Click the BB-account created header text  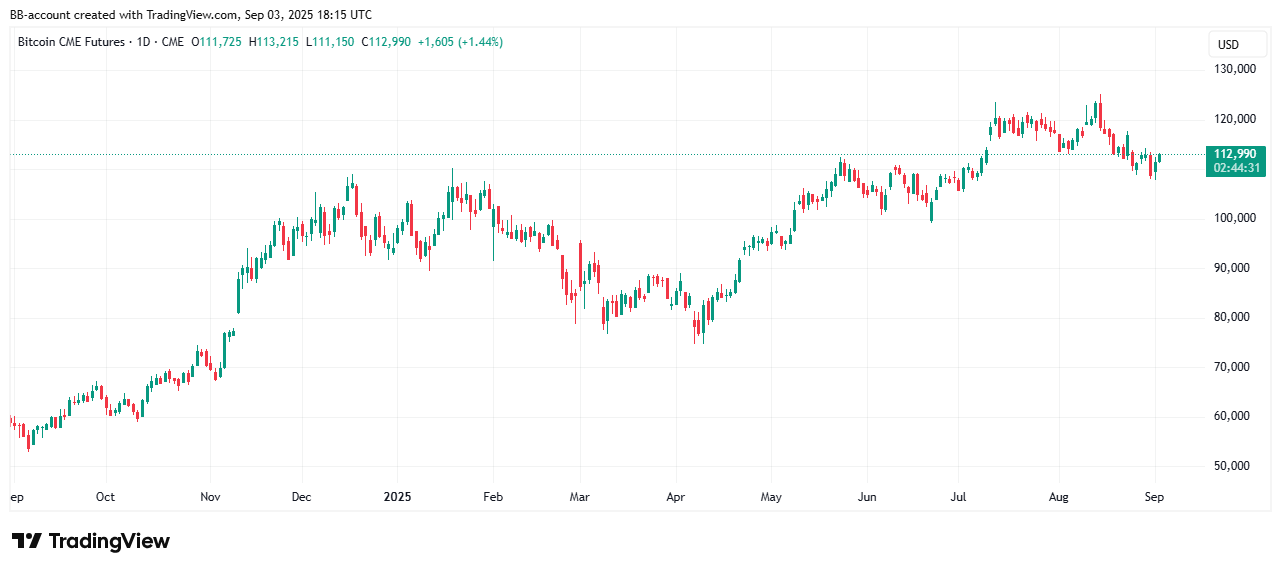(191, 15)
